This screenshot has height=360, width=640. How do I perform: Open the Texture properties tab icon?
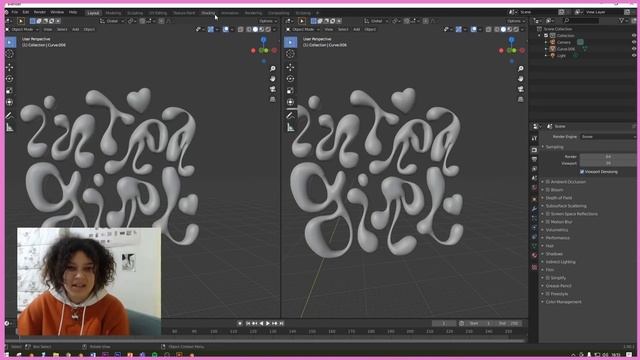tap(534, 267)
